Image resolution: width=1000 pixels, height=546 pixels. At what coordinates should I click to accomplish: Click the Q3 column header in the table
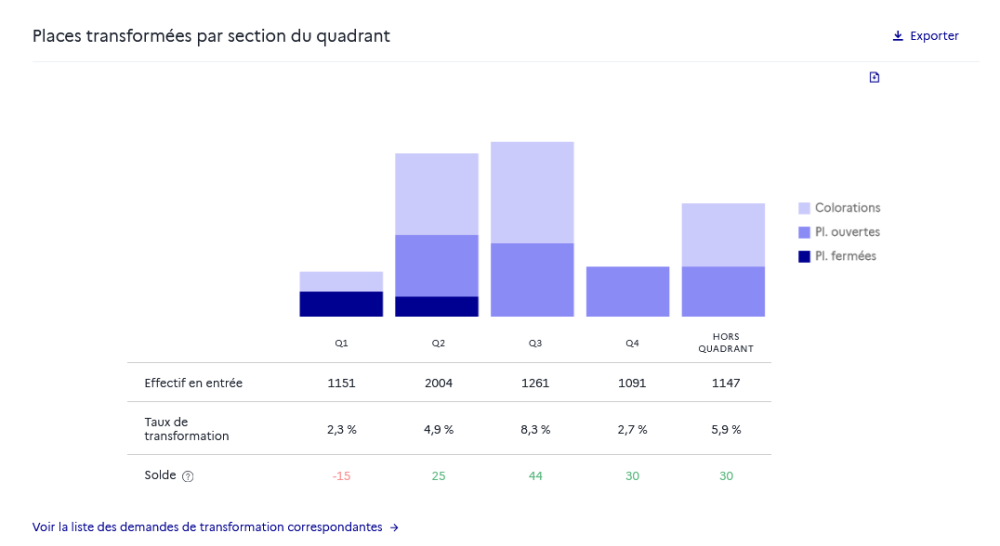click(x=535, y=343)
